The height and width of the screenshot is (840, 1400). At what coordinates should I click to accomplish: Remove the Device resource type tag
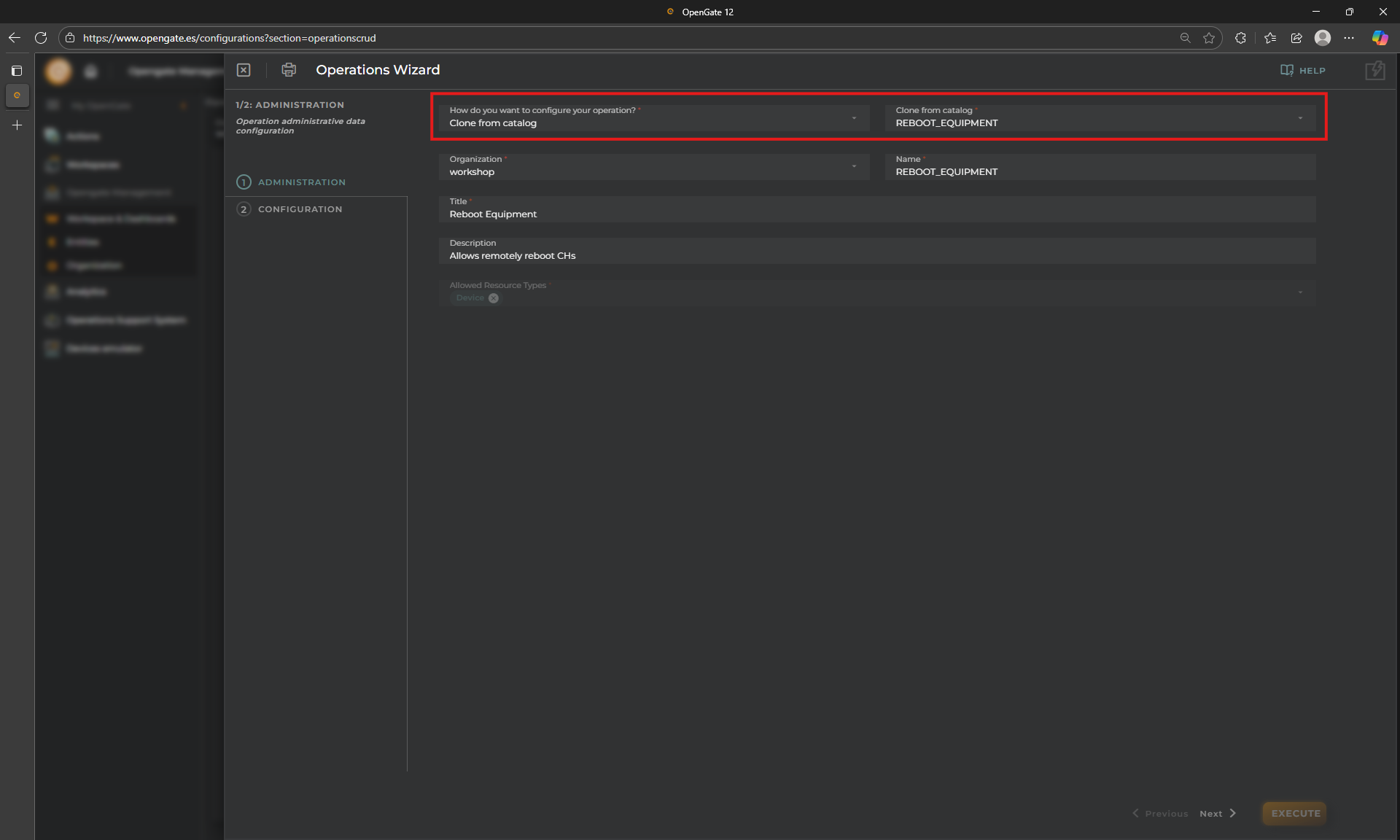tap(494, 298)
